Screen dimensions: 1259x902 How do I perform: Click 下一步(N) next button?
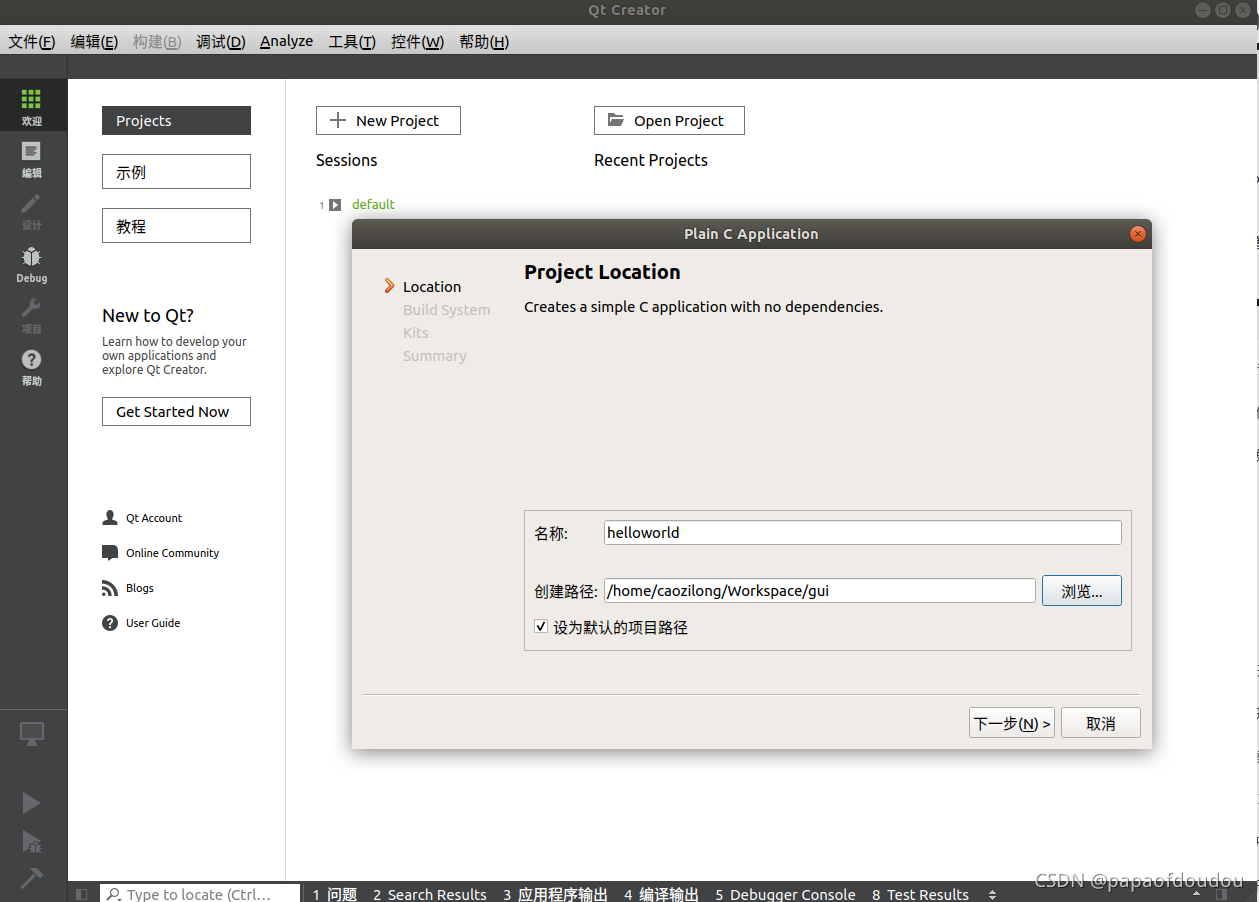click(x=1012, y=723)
